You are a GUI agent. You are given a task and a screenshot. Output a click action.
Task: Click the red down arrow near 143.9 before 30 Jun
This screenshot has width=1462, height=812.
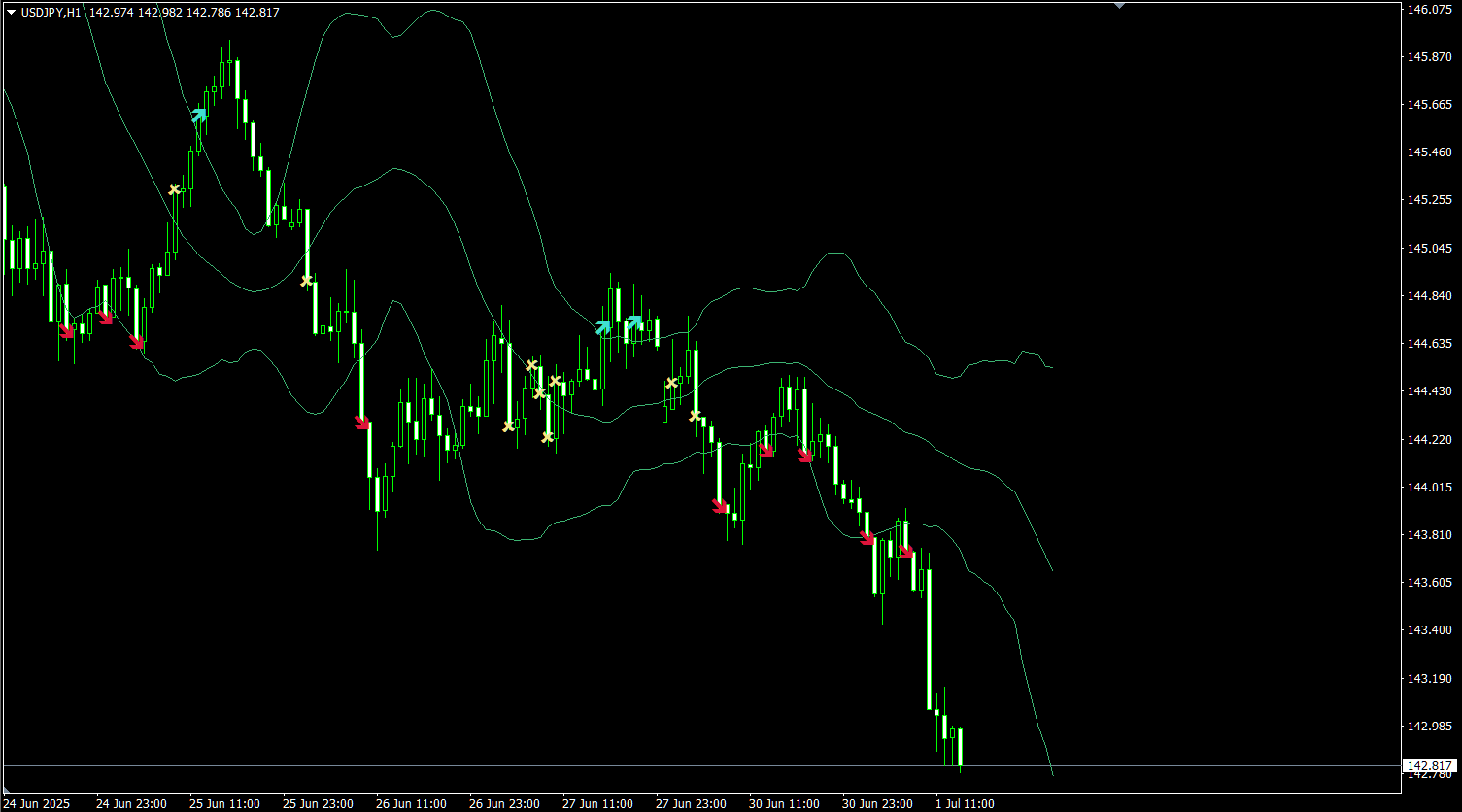(x=720, y=505)
